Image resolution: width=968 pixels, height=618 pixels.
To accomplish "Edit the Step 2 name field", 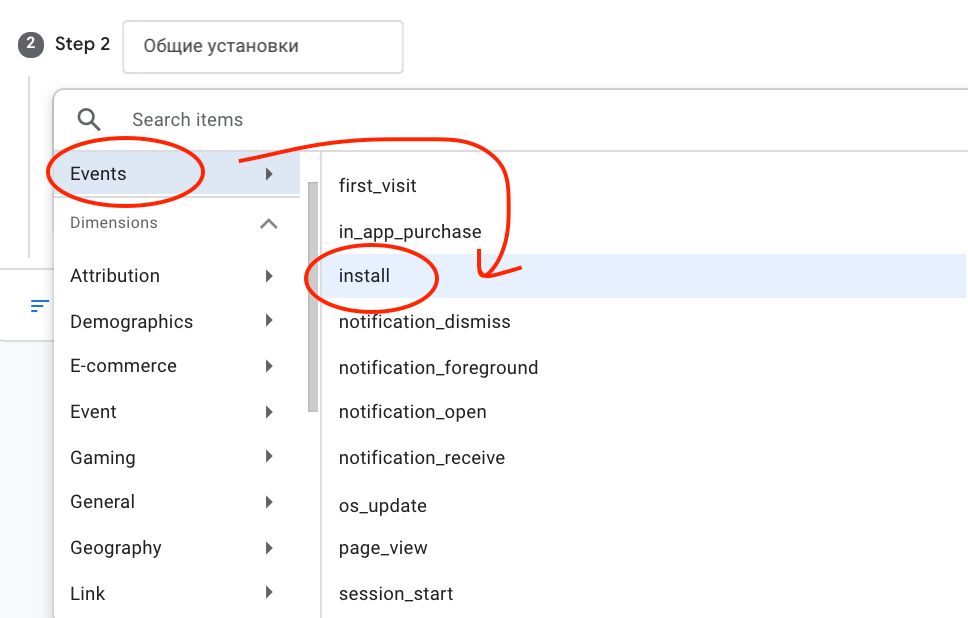I will point(262,47).
